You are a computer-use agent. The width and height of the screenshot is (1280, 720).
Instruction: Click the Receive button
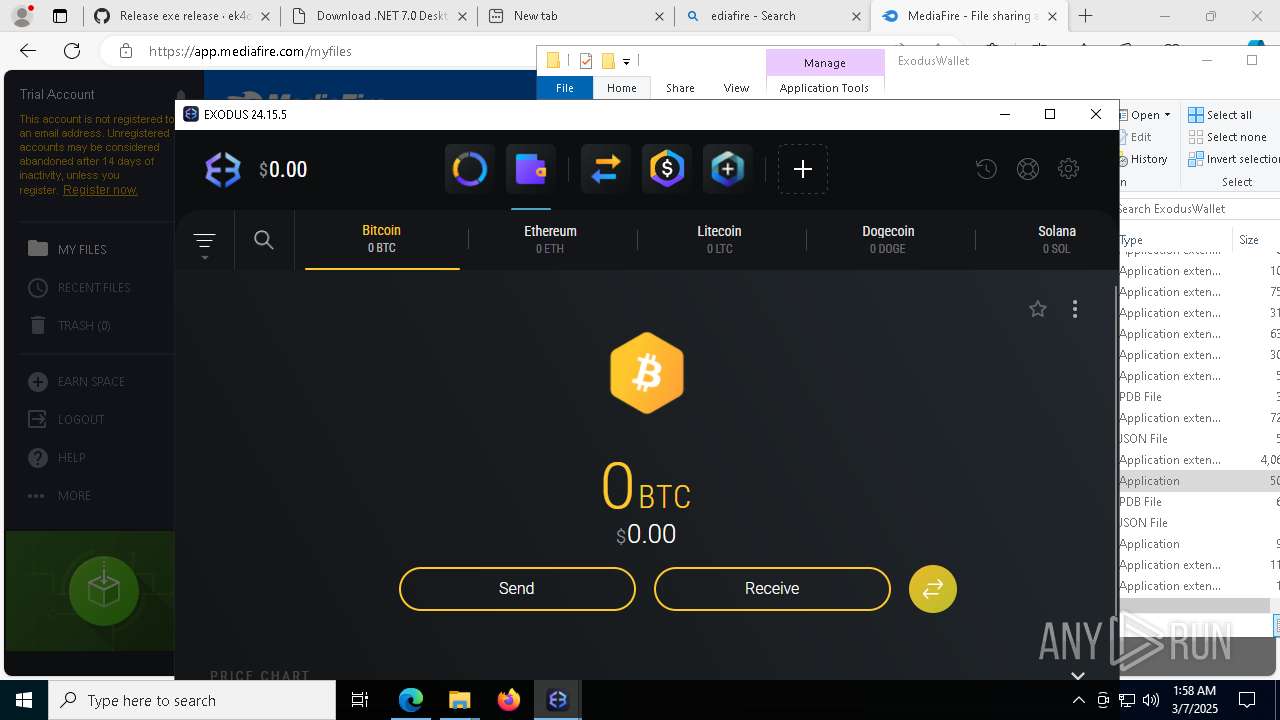pyautogui.click(x=772, y=589)
